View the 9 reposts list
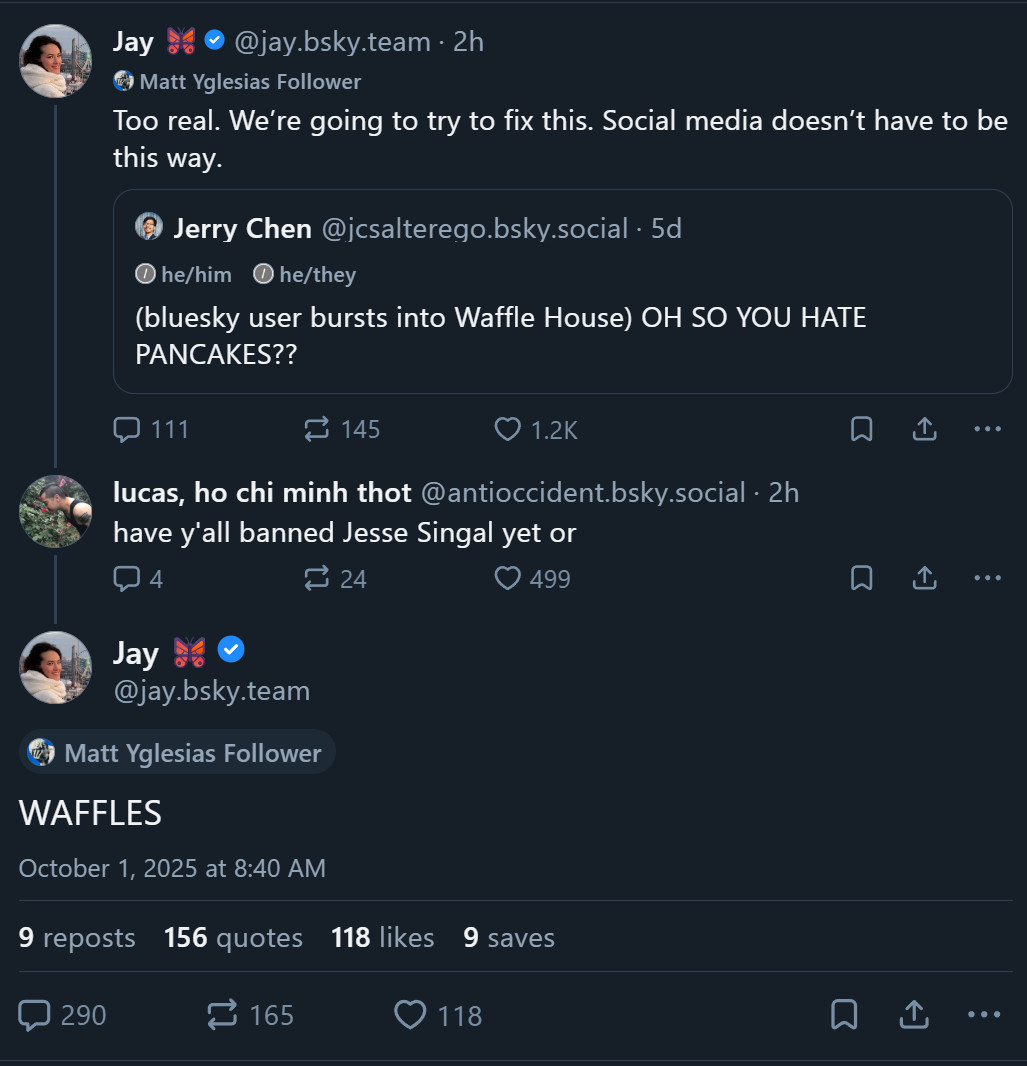Image resolution: width=1027 pixels, height=1066 pixels. (x=77, y=938)
